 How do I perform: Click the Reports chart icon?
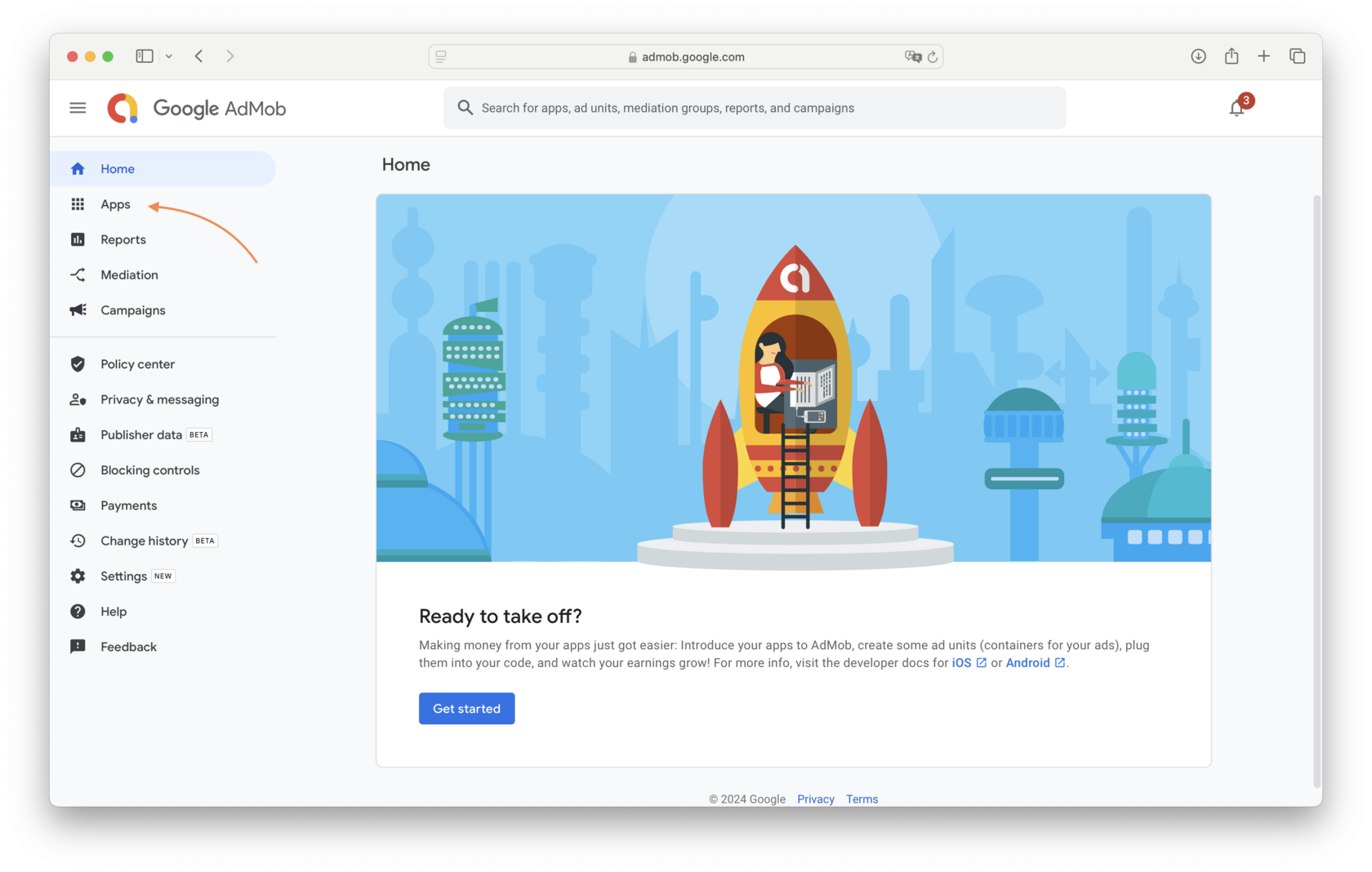coord(78,239)
